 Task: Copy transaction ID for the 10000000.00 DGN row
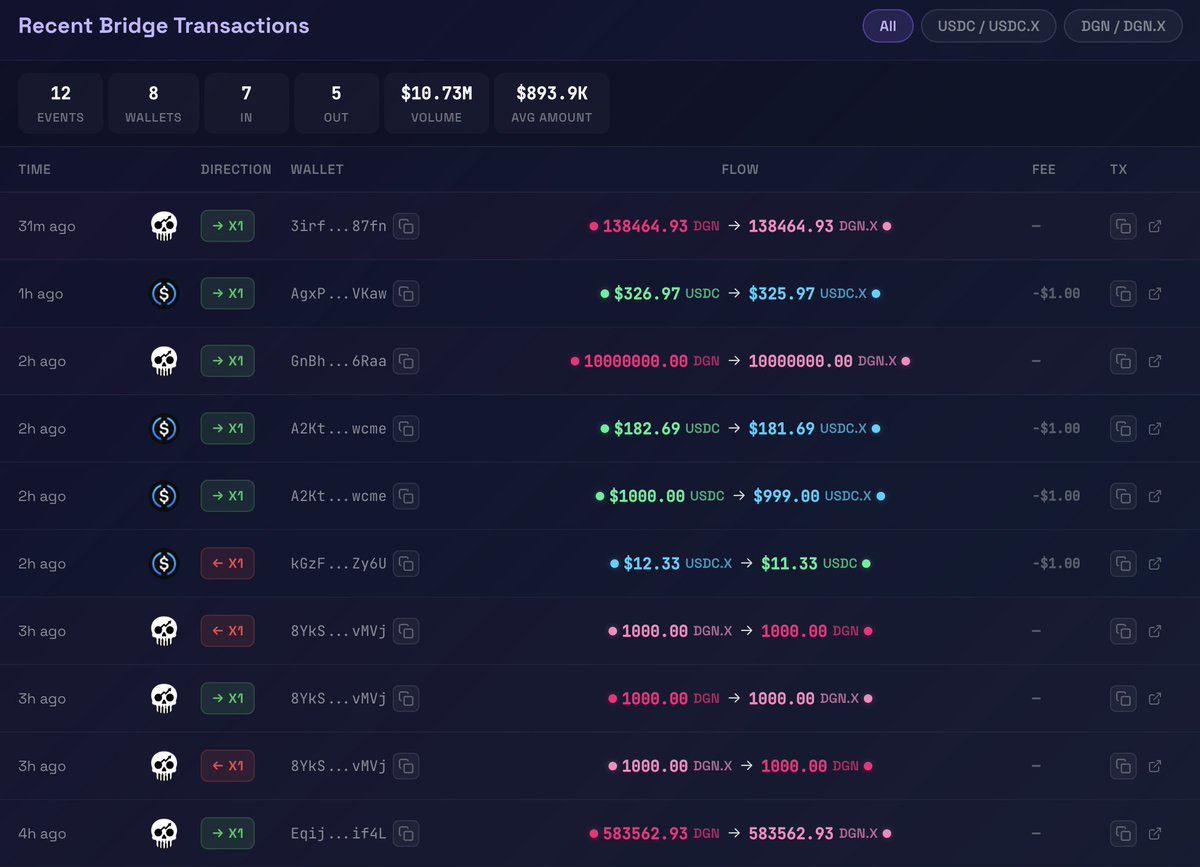pos(1123,361)
